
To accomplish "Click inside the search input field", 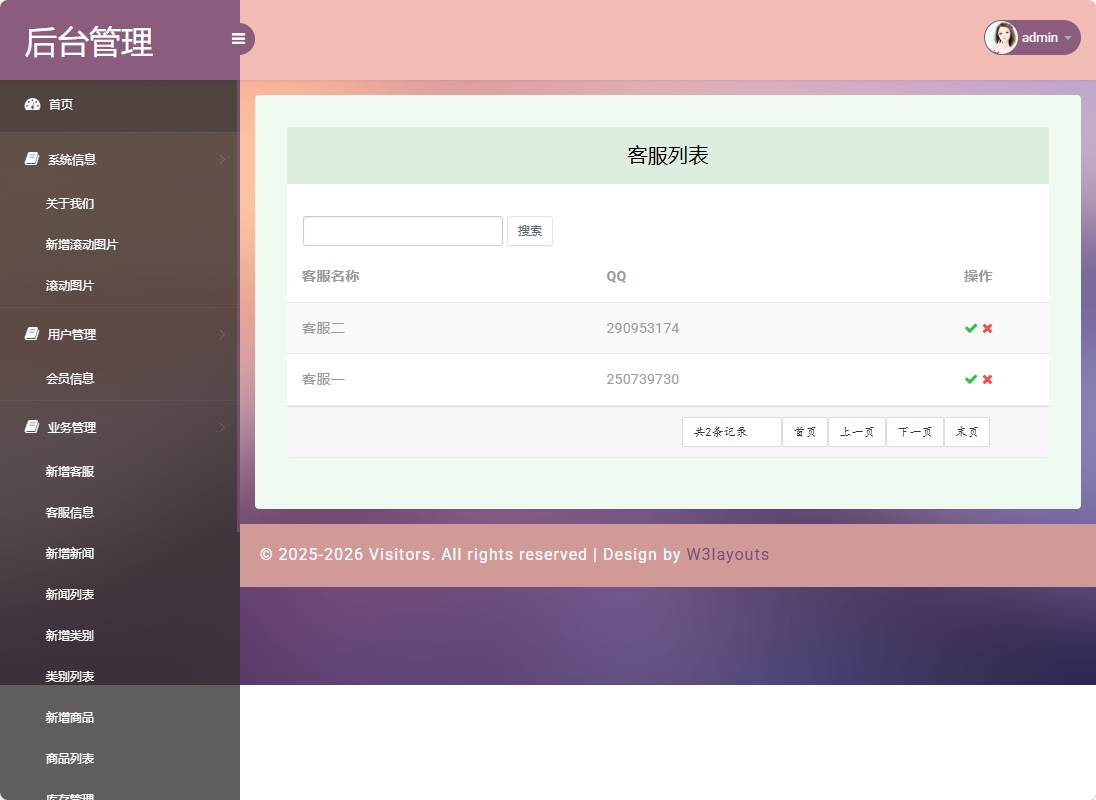I will (x=402, y=231).
